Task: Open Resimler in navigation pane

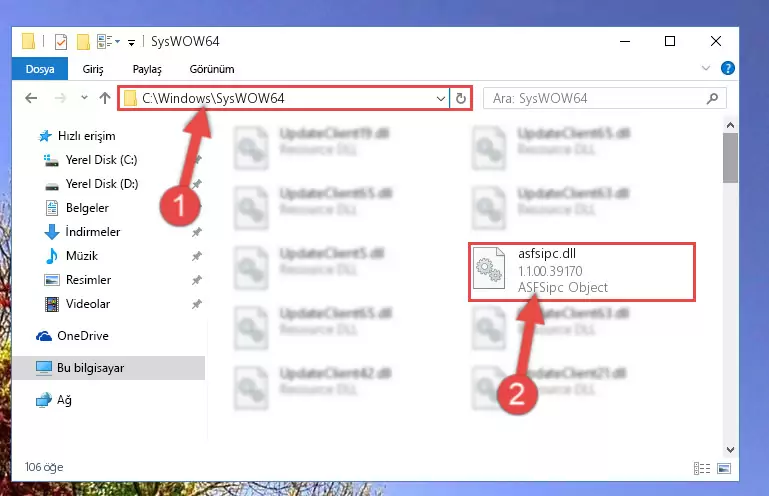Action: coord(77,280)
